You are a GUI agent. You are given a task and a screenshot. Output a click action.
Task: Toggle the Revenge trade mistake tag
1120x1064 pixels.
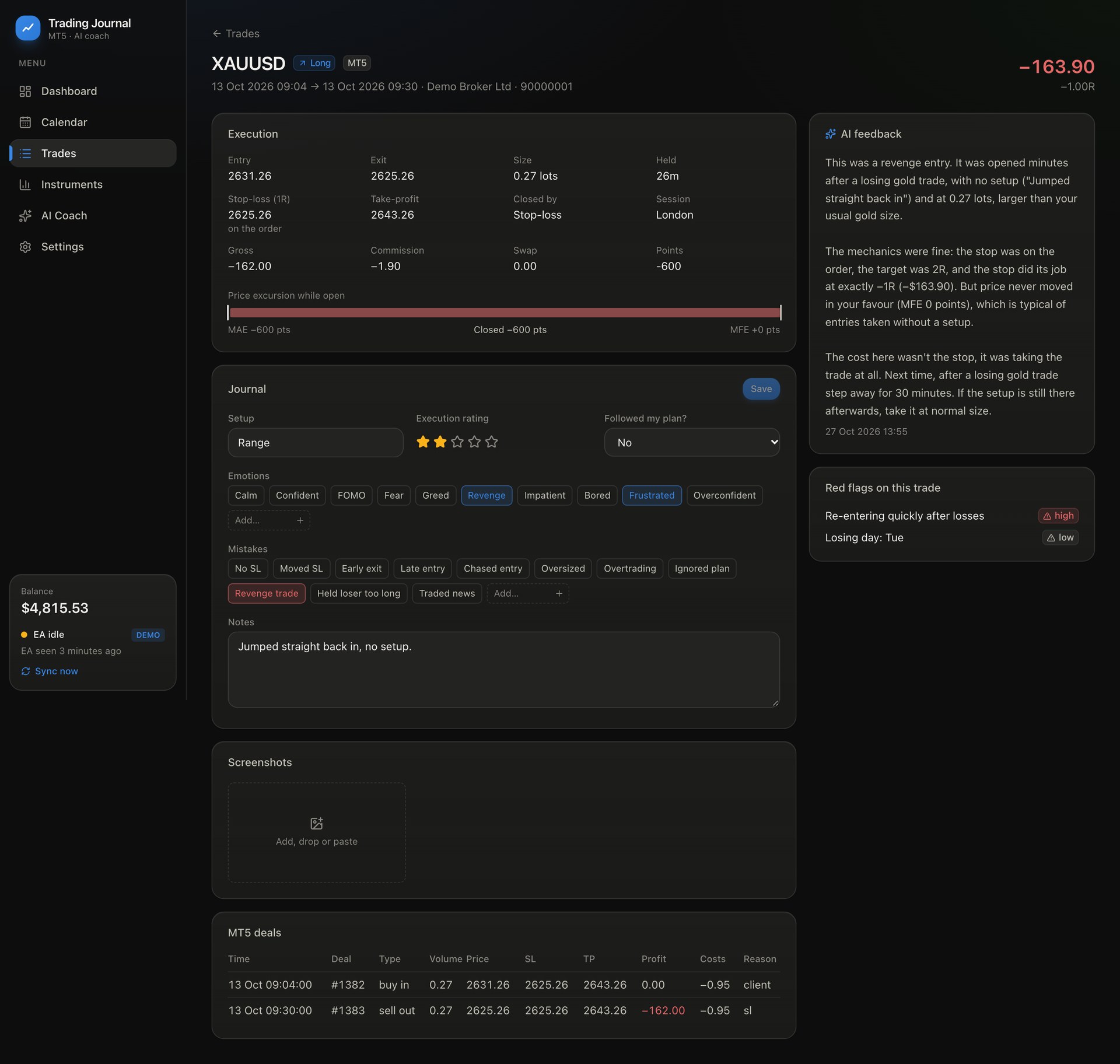point(267,593)
